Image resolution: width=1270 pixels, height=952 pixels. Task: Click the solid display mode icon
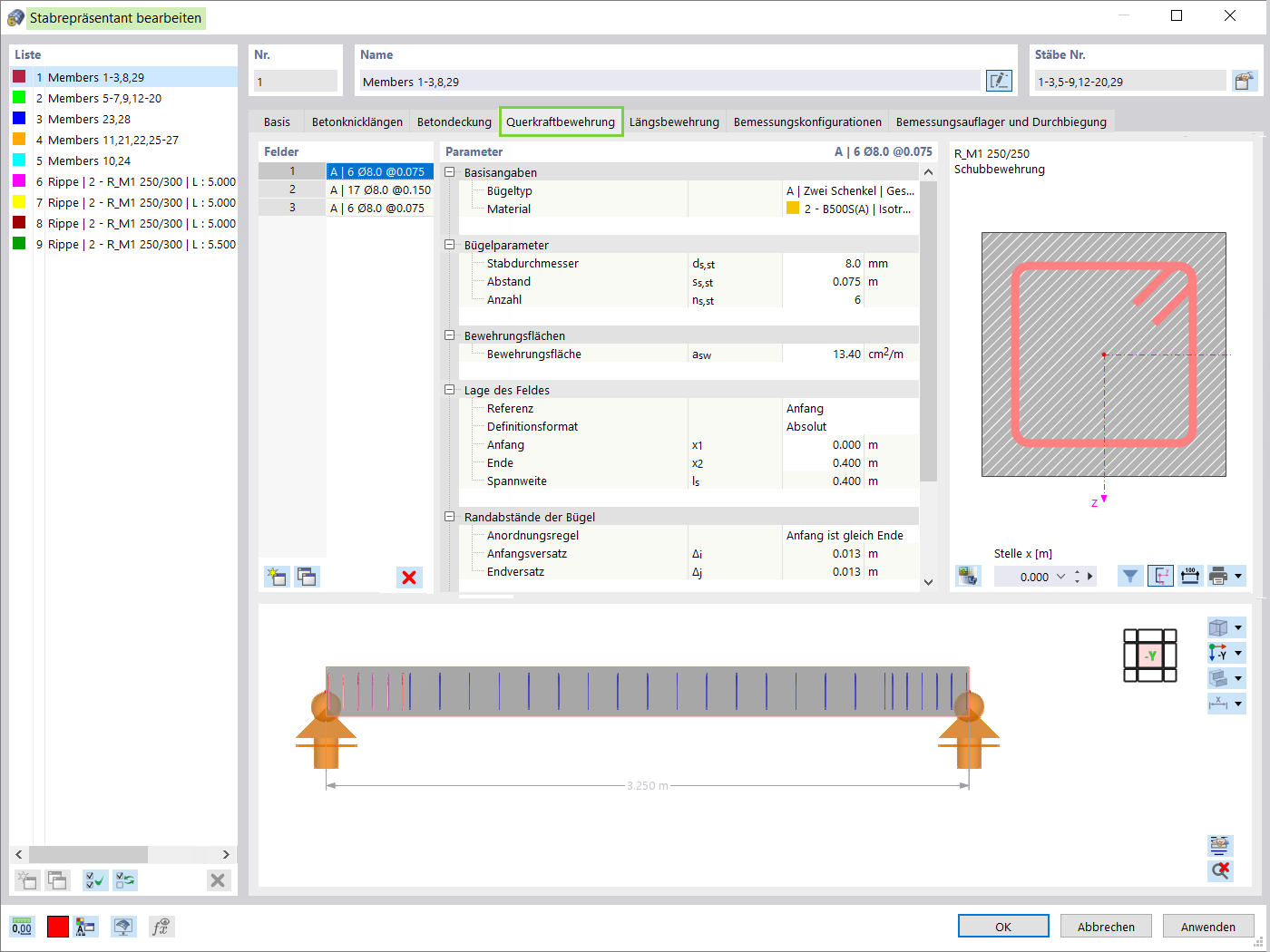[1218, 678]
